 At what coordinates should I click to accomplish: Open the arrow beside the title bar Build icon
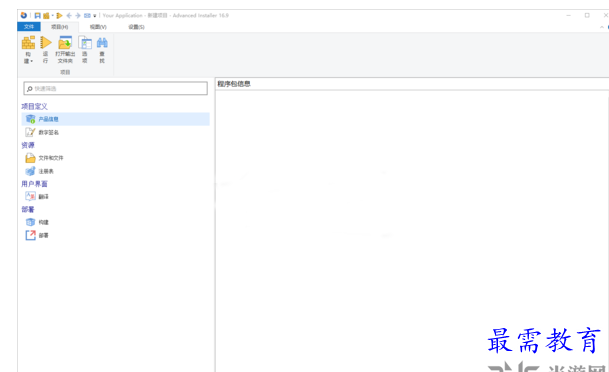point(52,16)
